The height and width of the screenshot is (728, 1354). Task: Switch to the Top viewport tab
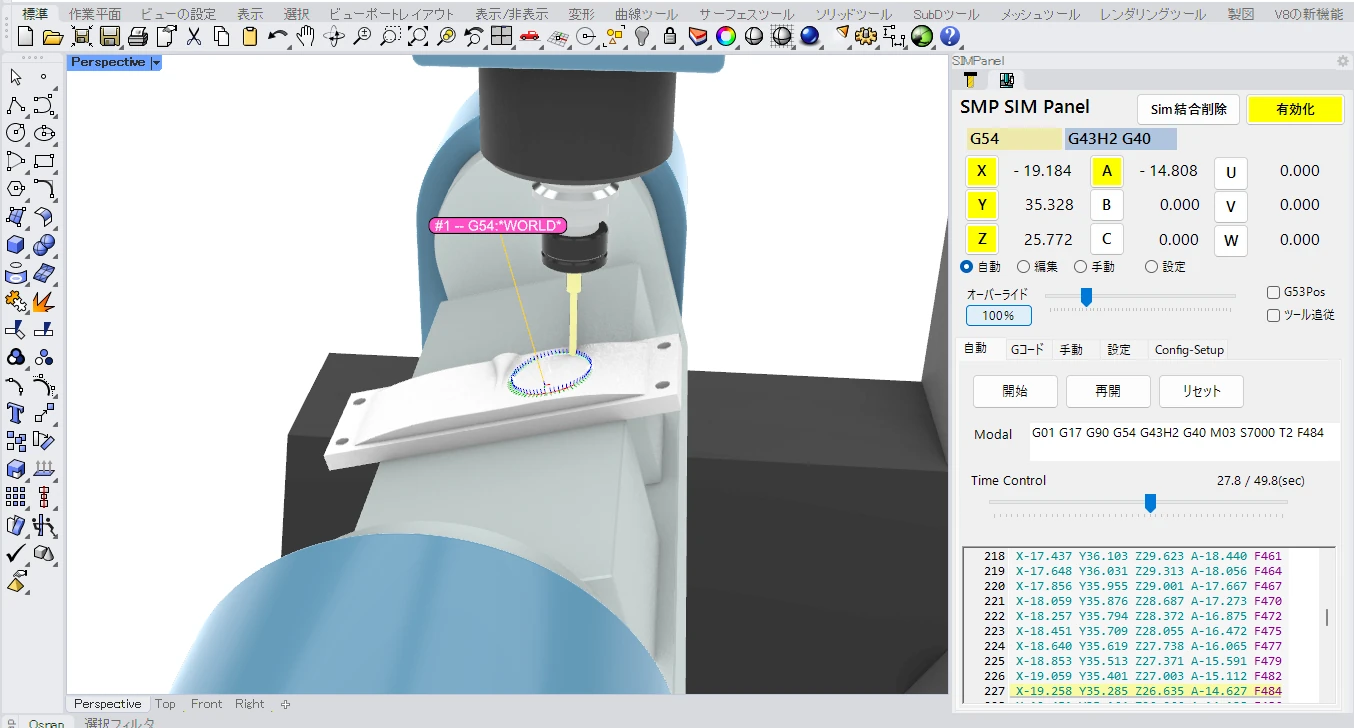coord(165,704)
